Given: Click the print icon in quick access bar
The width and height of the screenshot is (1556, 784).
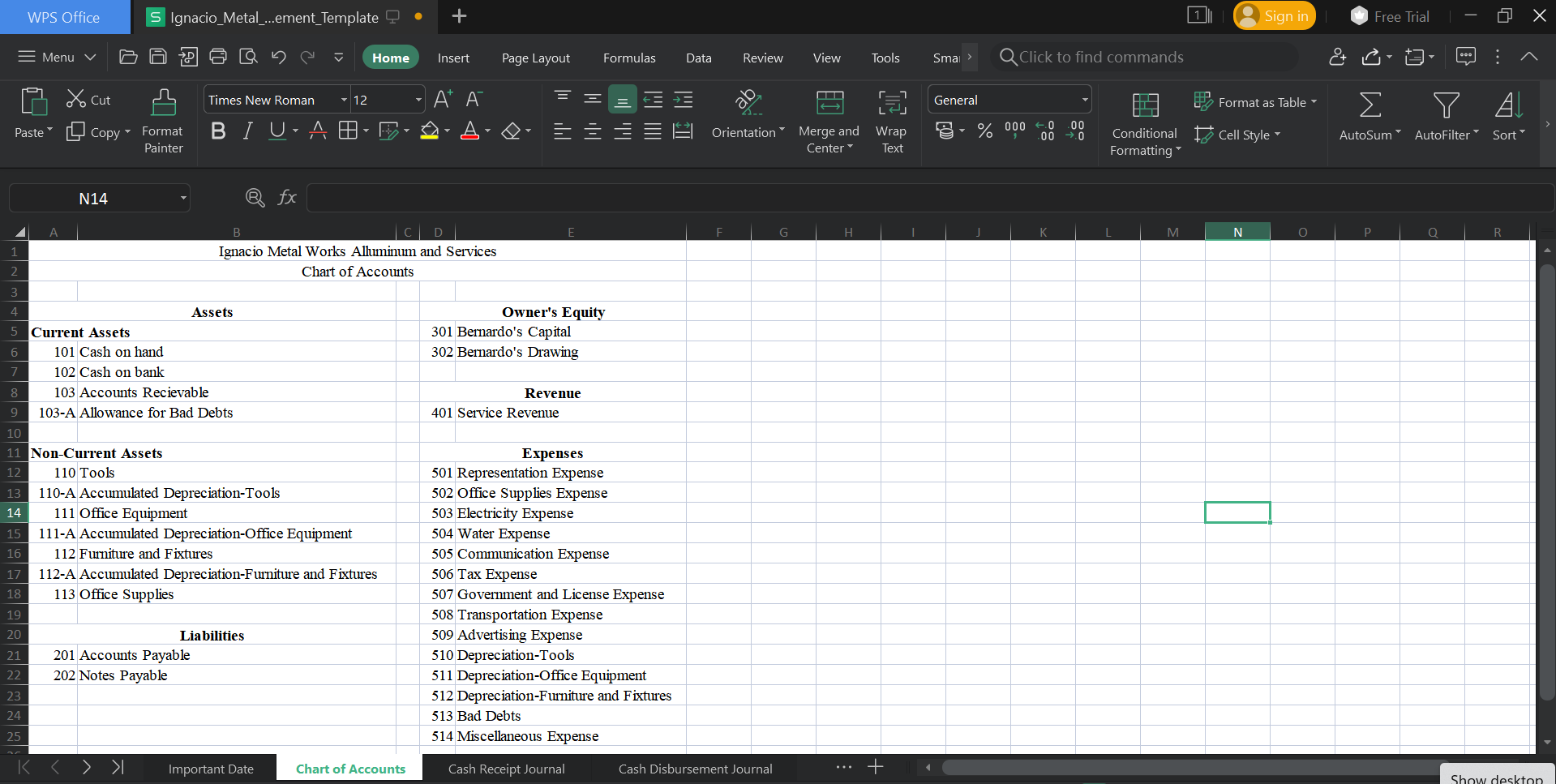Looking at the screenshot, I should pos(218,57).
